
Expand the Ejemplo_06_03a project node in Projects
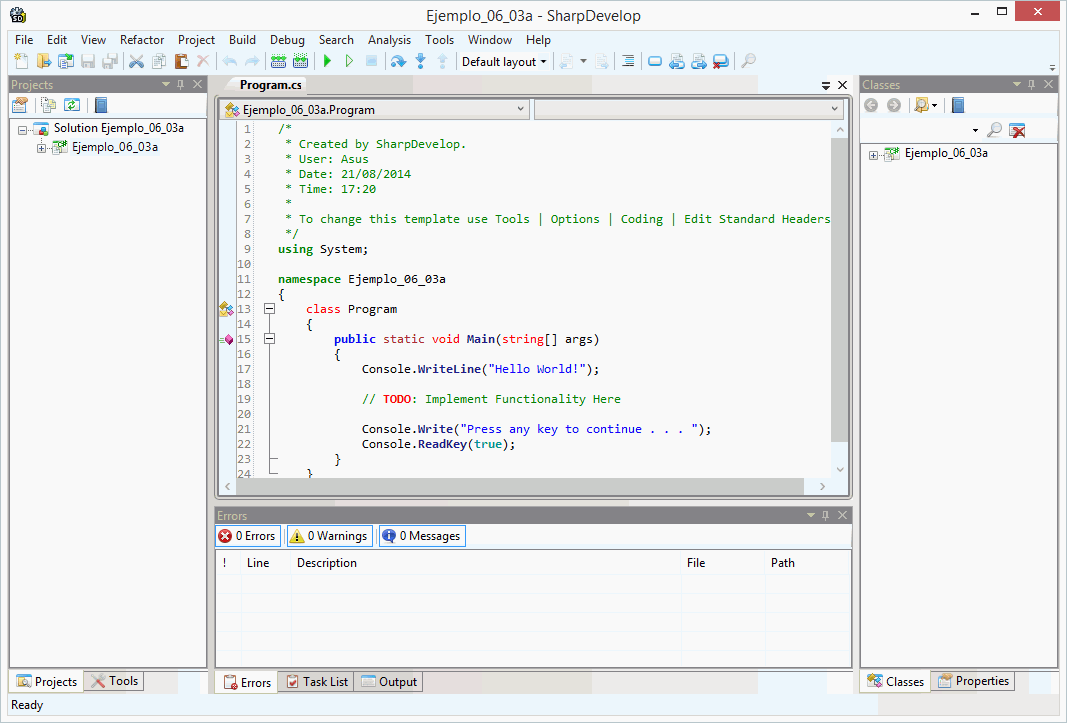pos(41,148)
